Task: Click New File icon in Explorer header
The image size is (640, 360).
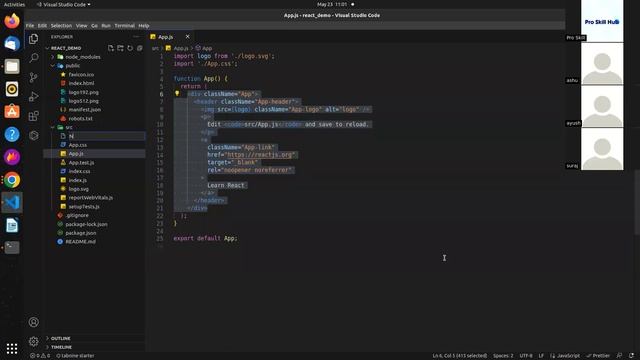Action: [111, 48]
